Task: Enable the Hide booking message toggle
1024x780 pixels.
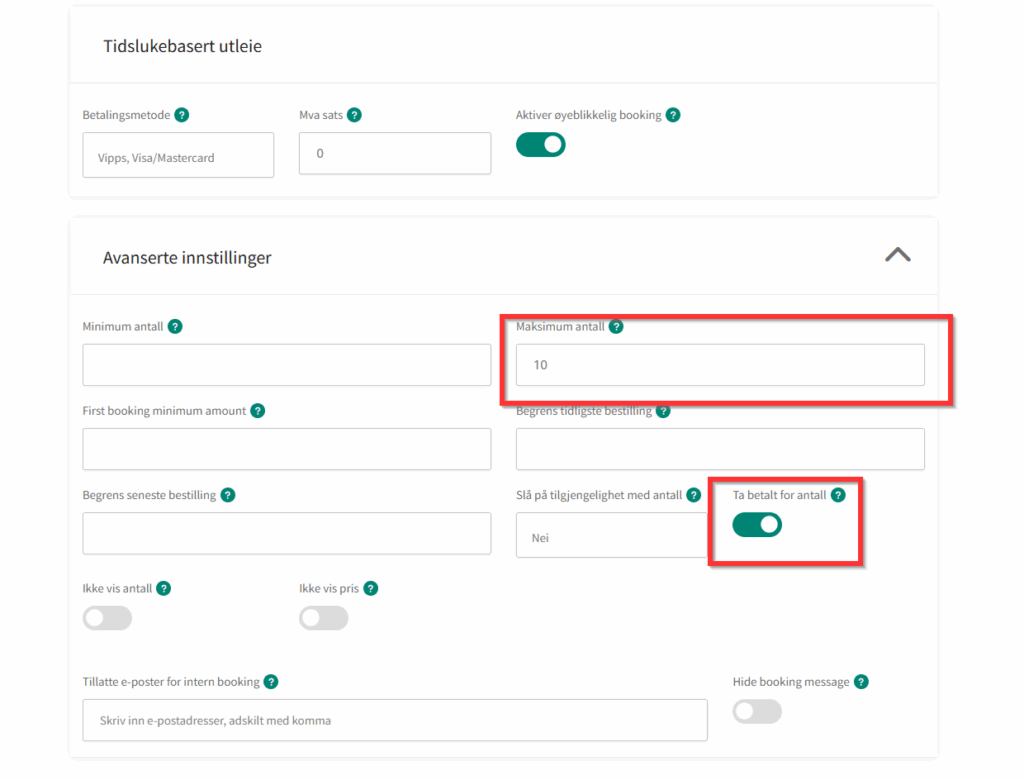Action: pos(757,711)
